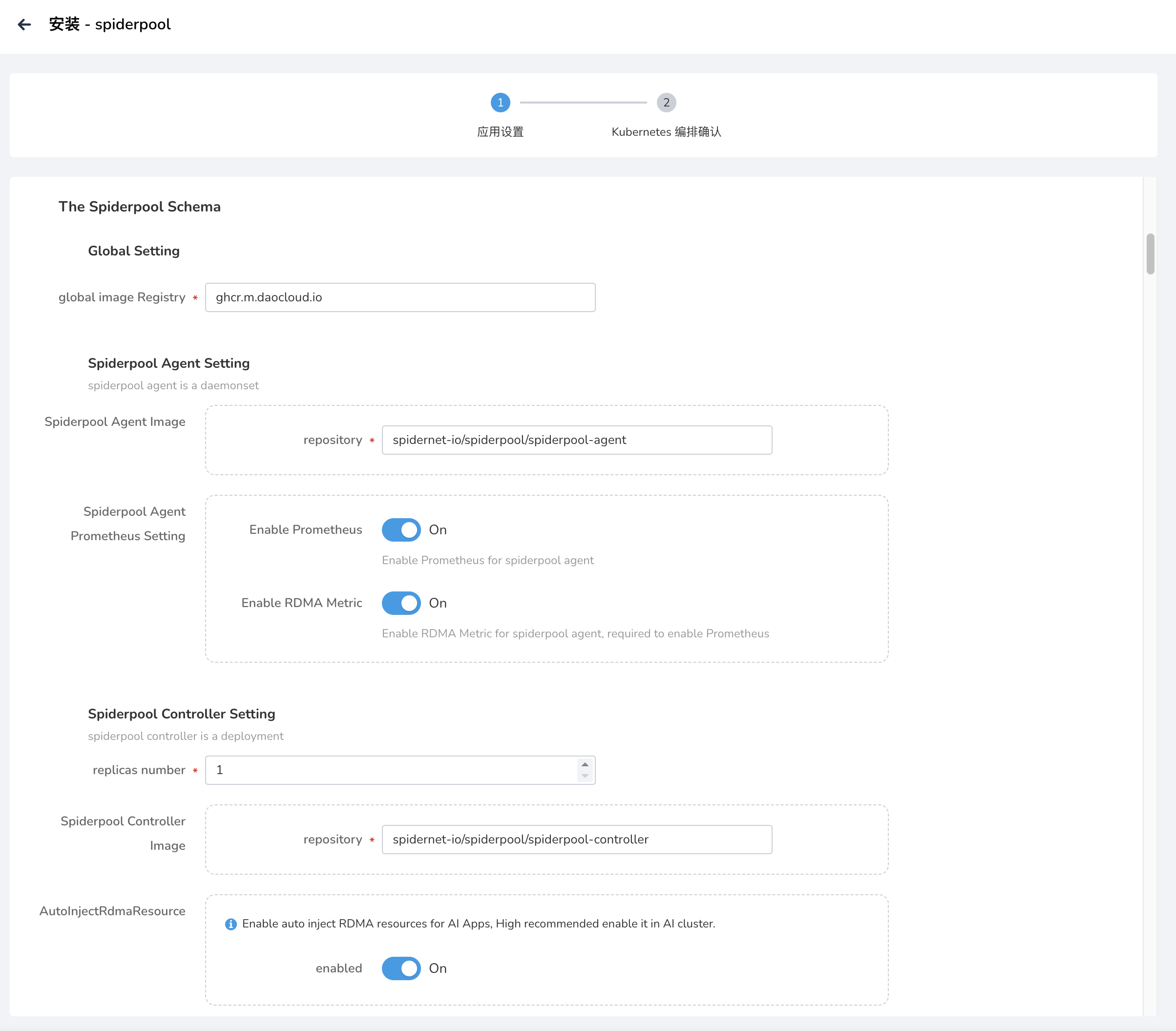Click the global image Registry field
Screen dimensions: 1176x1031
tap(400, 297)
